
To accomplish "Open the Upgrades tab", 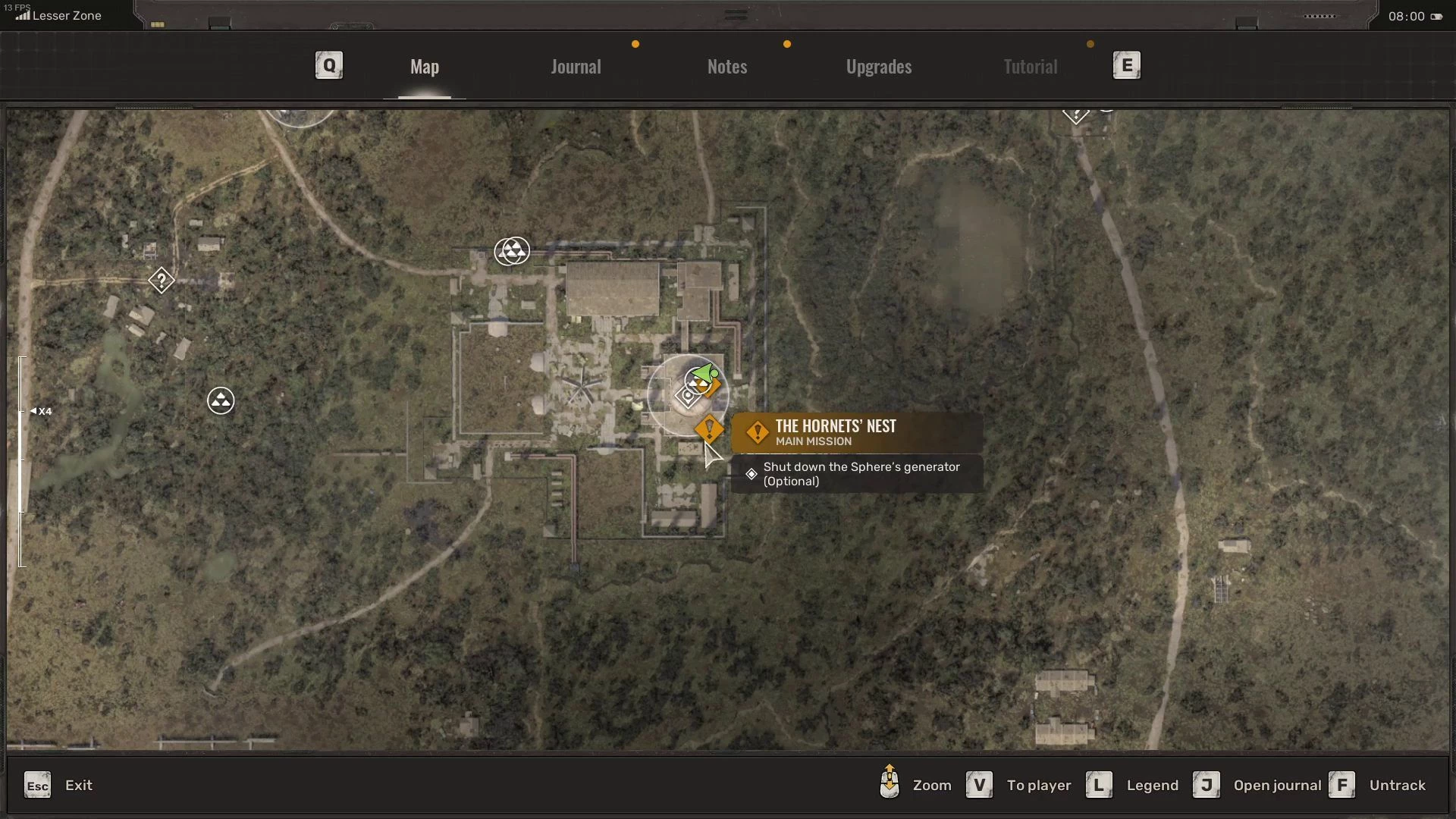I will click(878, 67).
